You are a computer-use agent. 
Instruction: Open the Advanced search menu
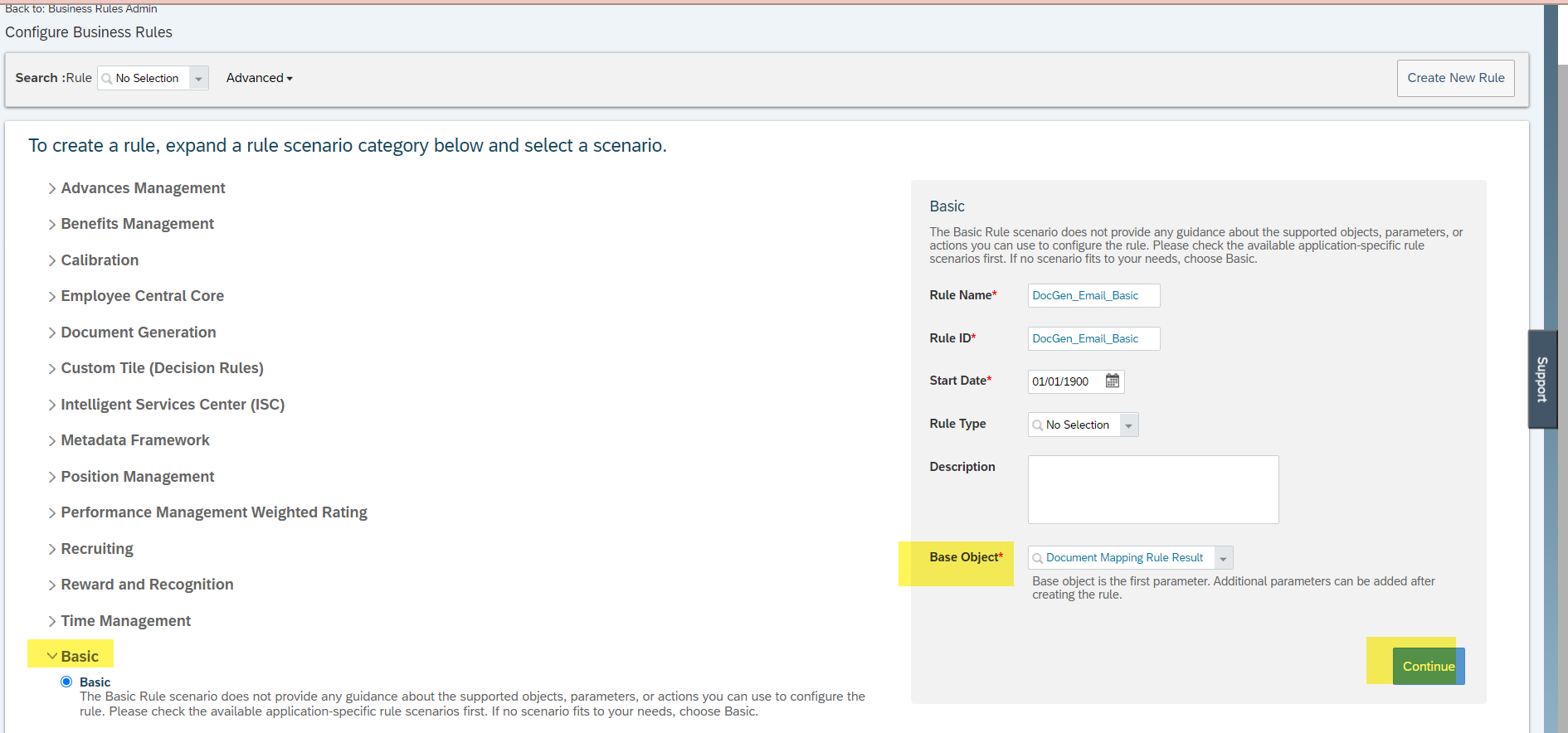(x=260, y=78)
